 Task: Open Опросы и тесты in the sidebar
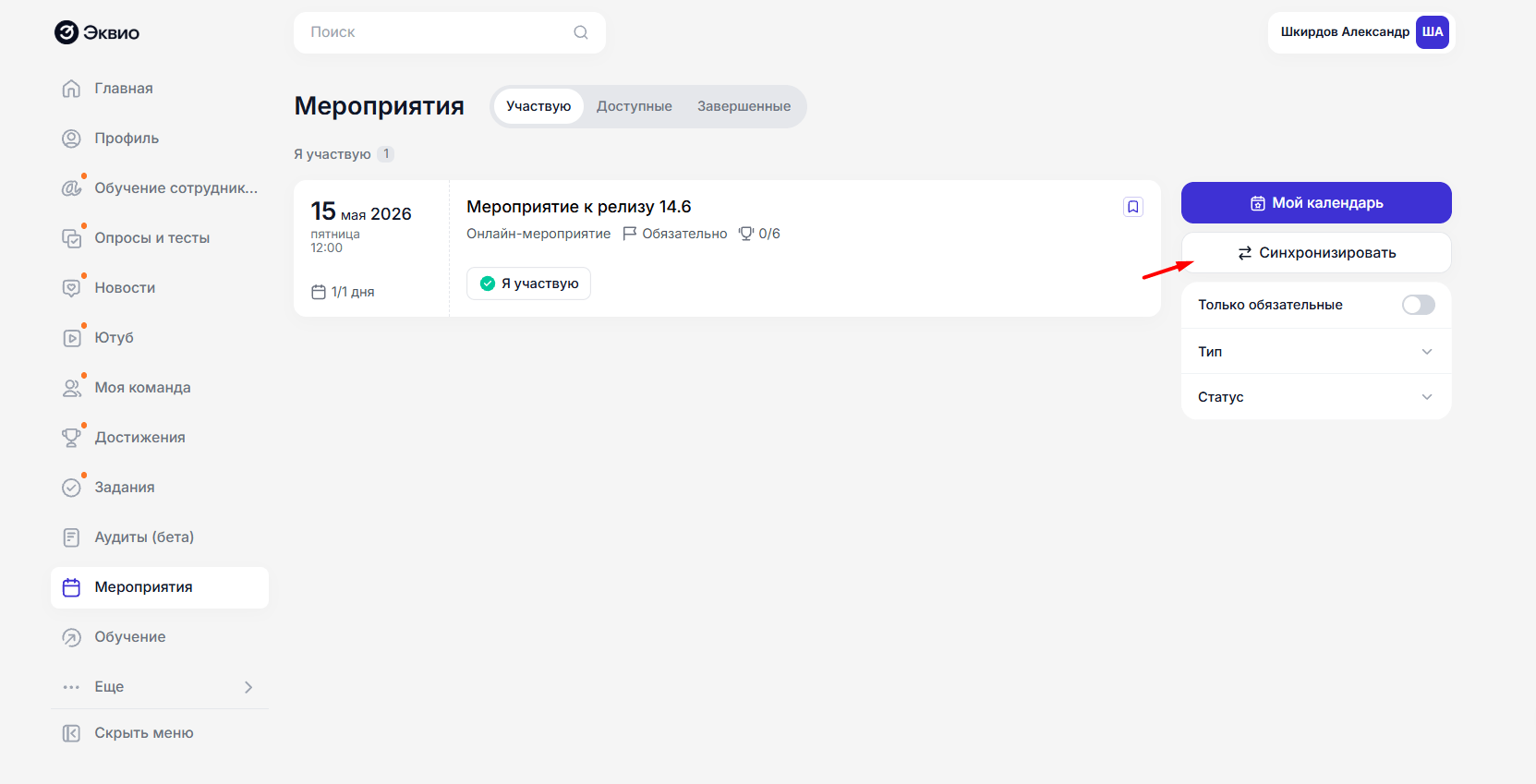tap(160, 238)
